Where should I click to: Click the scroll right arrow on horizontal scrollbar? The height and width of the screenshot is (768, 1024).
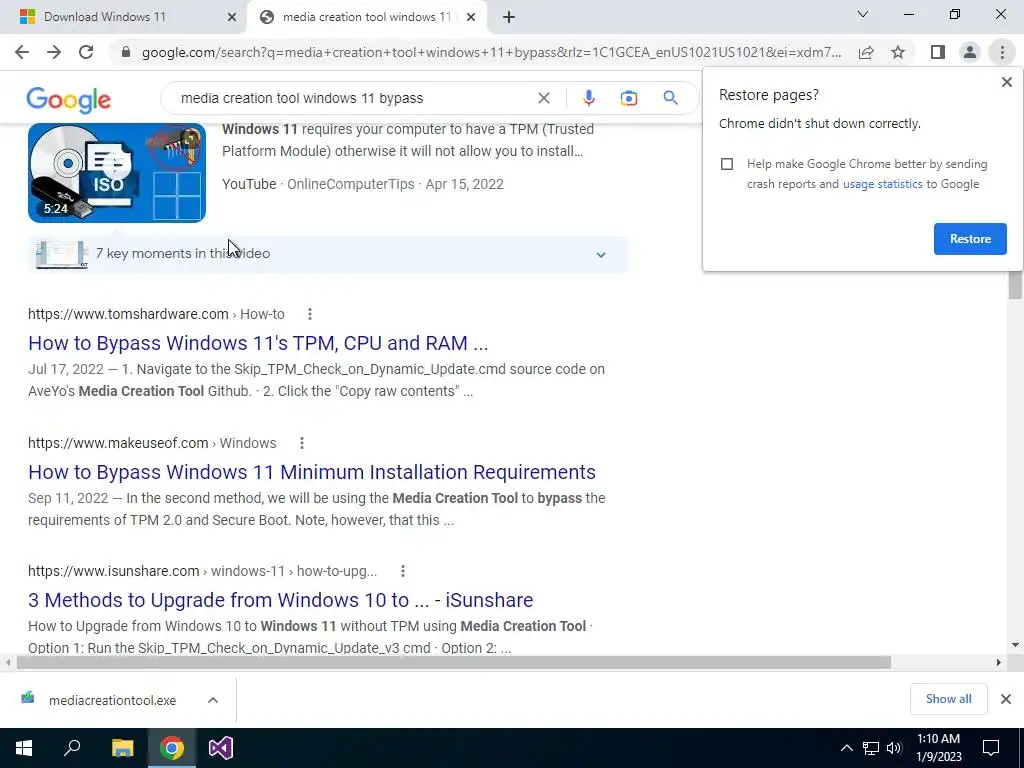pos(998,663)
